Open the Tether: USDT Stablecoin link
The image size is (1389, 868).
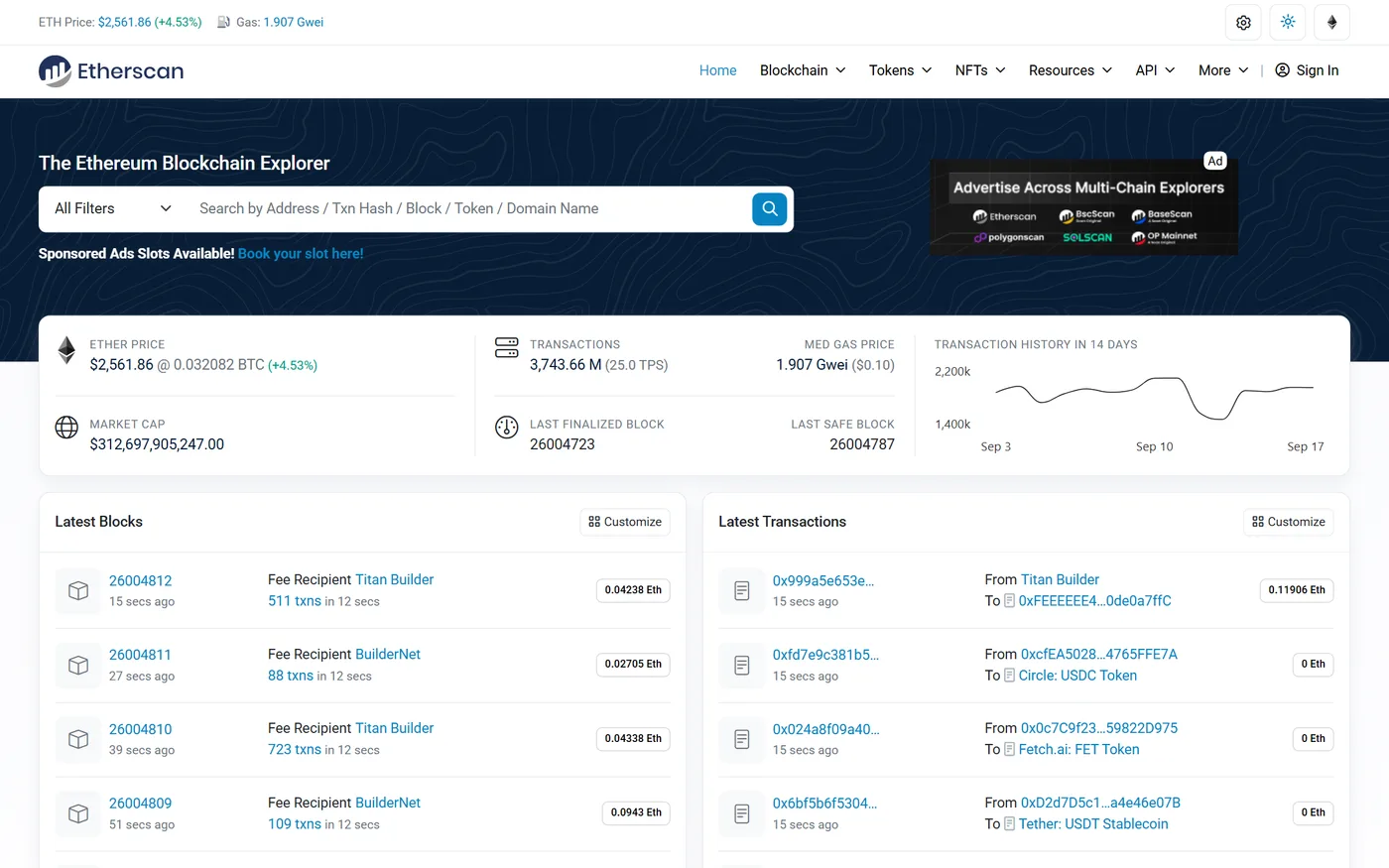point(1093,824)
